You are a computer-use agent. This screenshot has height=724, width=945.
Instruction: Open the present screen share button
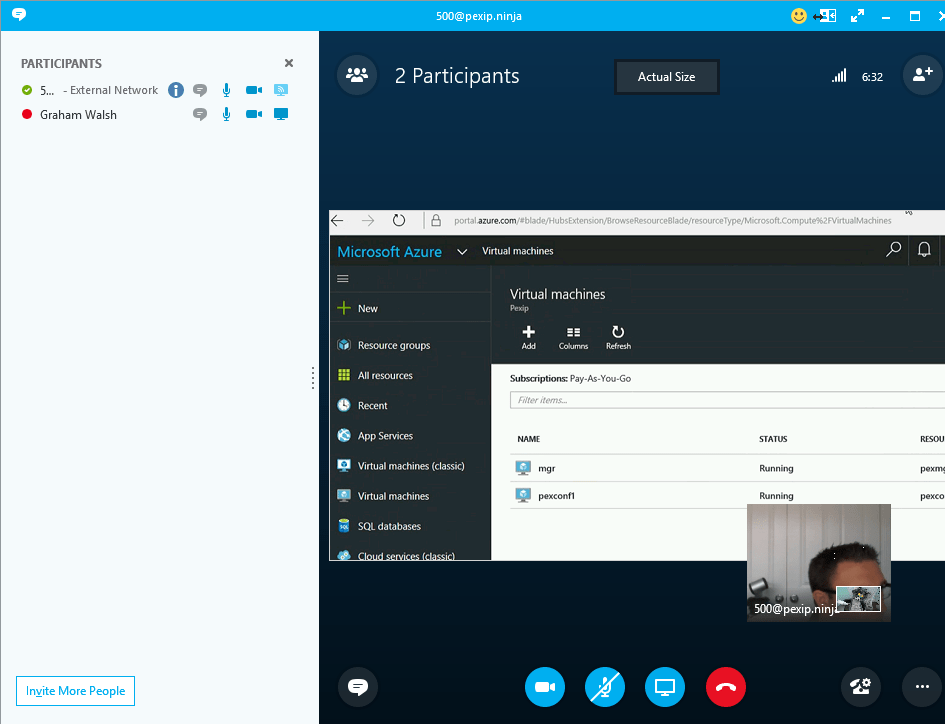[665, 687]
